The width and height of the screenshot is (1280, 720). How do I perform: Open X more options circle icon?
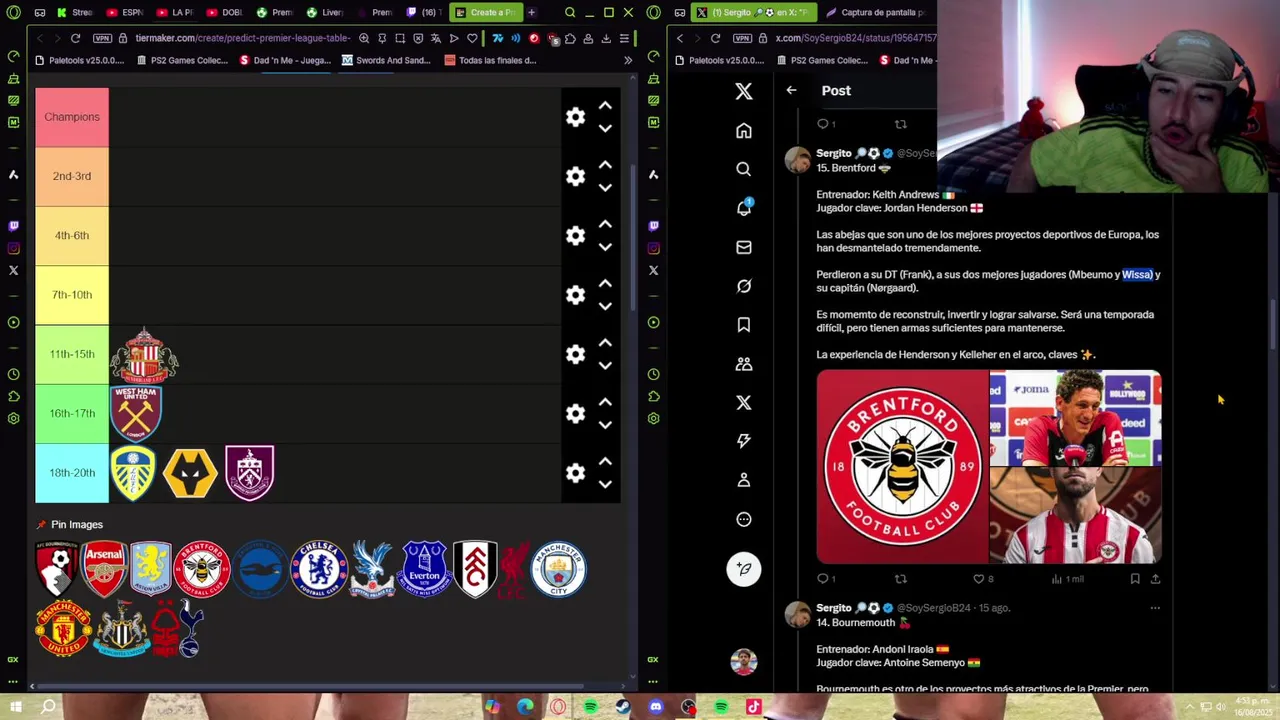[x=743, y=519]
